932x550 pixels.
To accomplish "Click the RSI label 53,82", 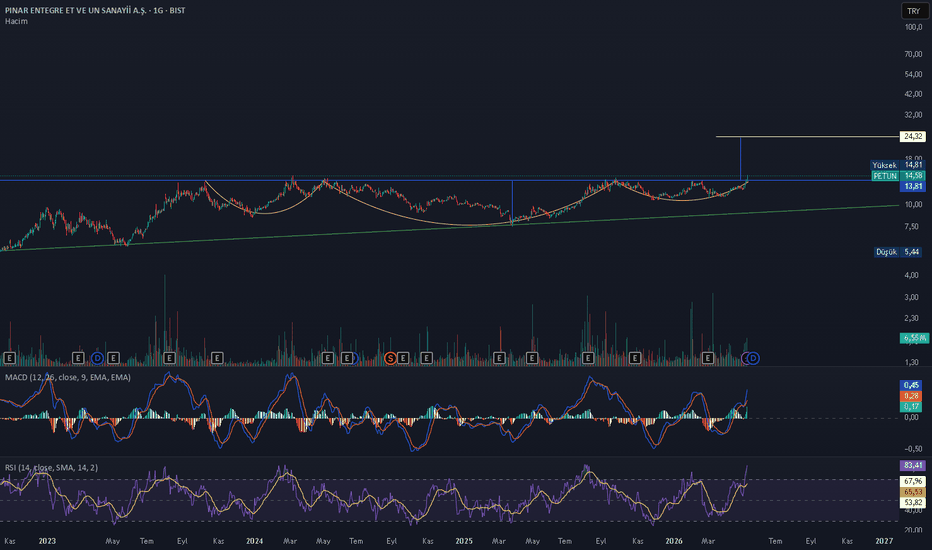I will point(912,502).
